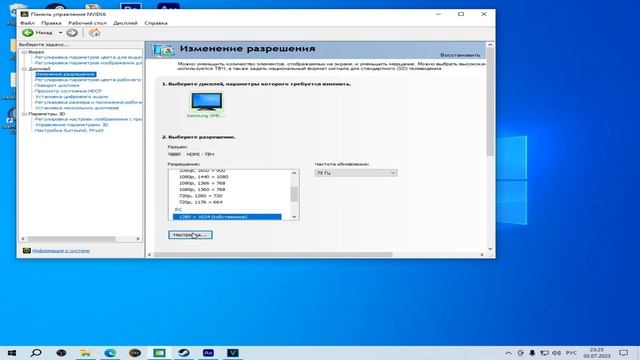Image resolution: width=640 pixels, height=360 pixels.
Task: Select desktop size and position item
Action: [x=88, y=102]
